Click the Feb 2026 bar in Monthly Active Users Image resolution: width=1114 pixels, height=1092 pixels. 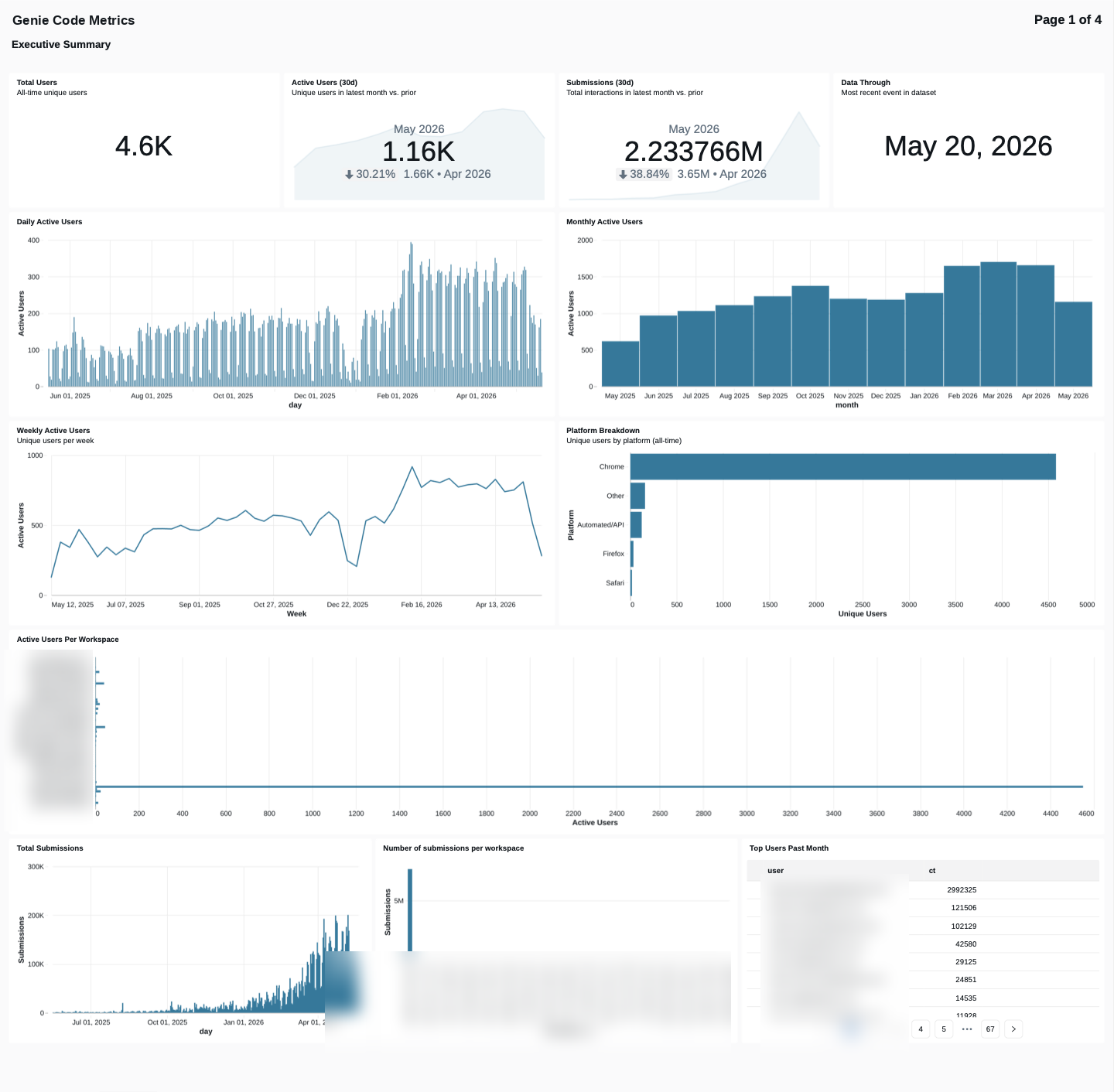(962, 326)
